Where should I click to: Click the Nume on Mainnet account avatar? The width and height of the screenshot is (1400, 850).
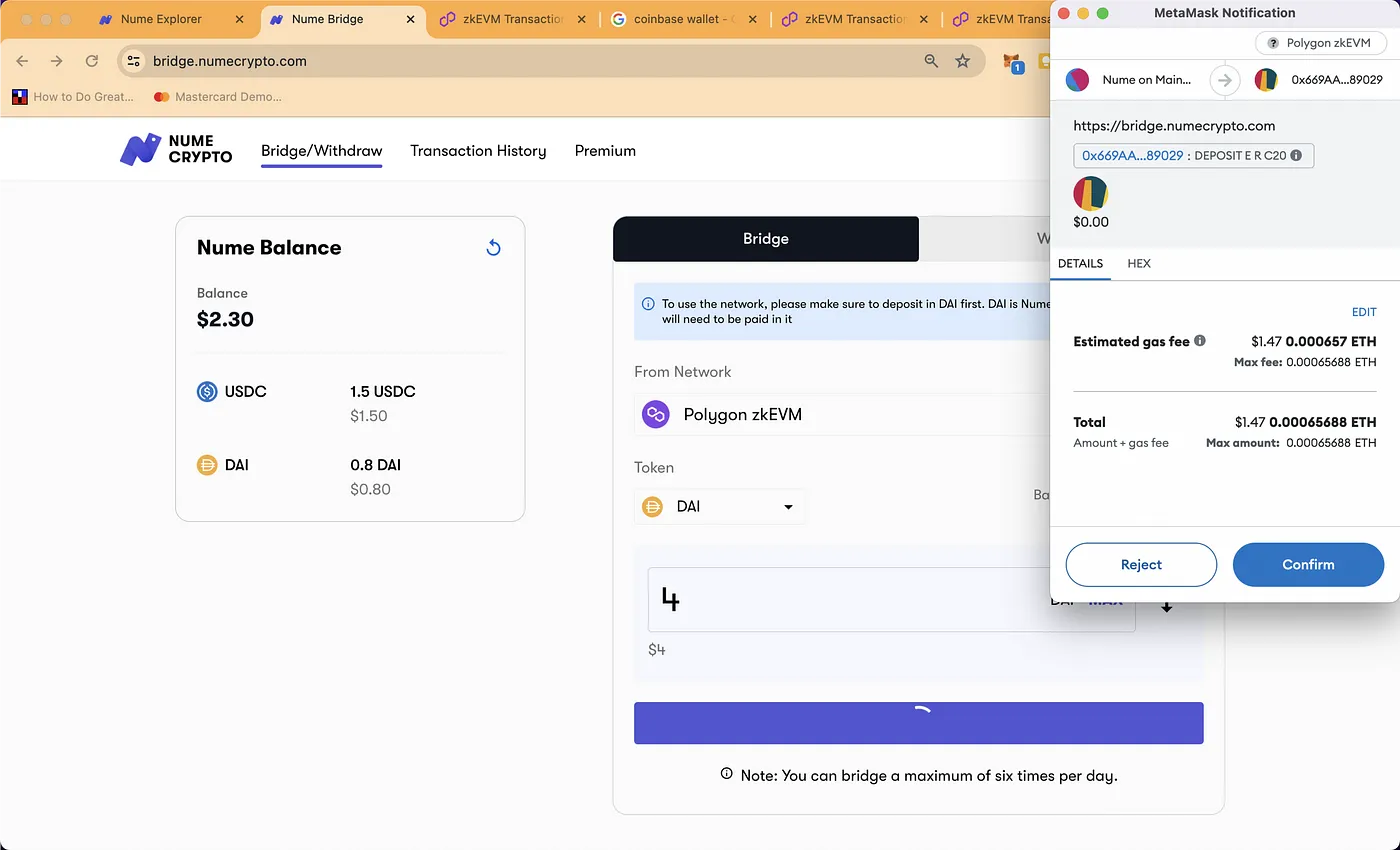[x=1077, y=80]
